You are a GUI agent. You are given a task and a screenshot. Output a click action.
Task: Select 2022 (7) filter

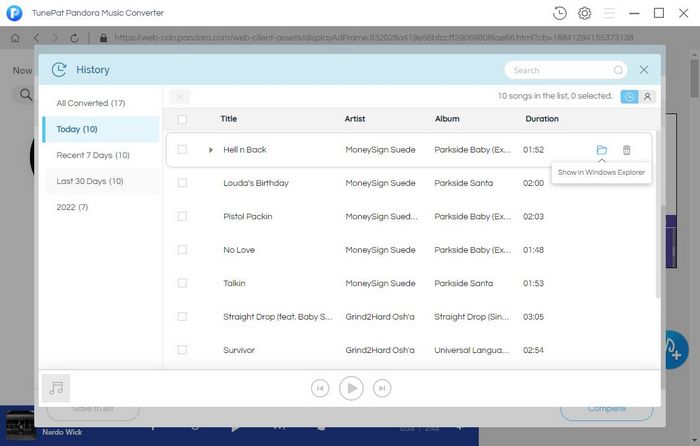[101, 207]
